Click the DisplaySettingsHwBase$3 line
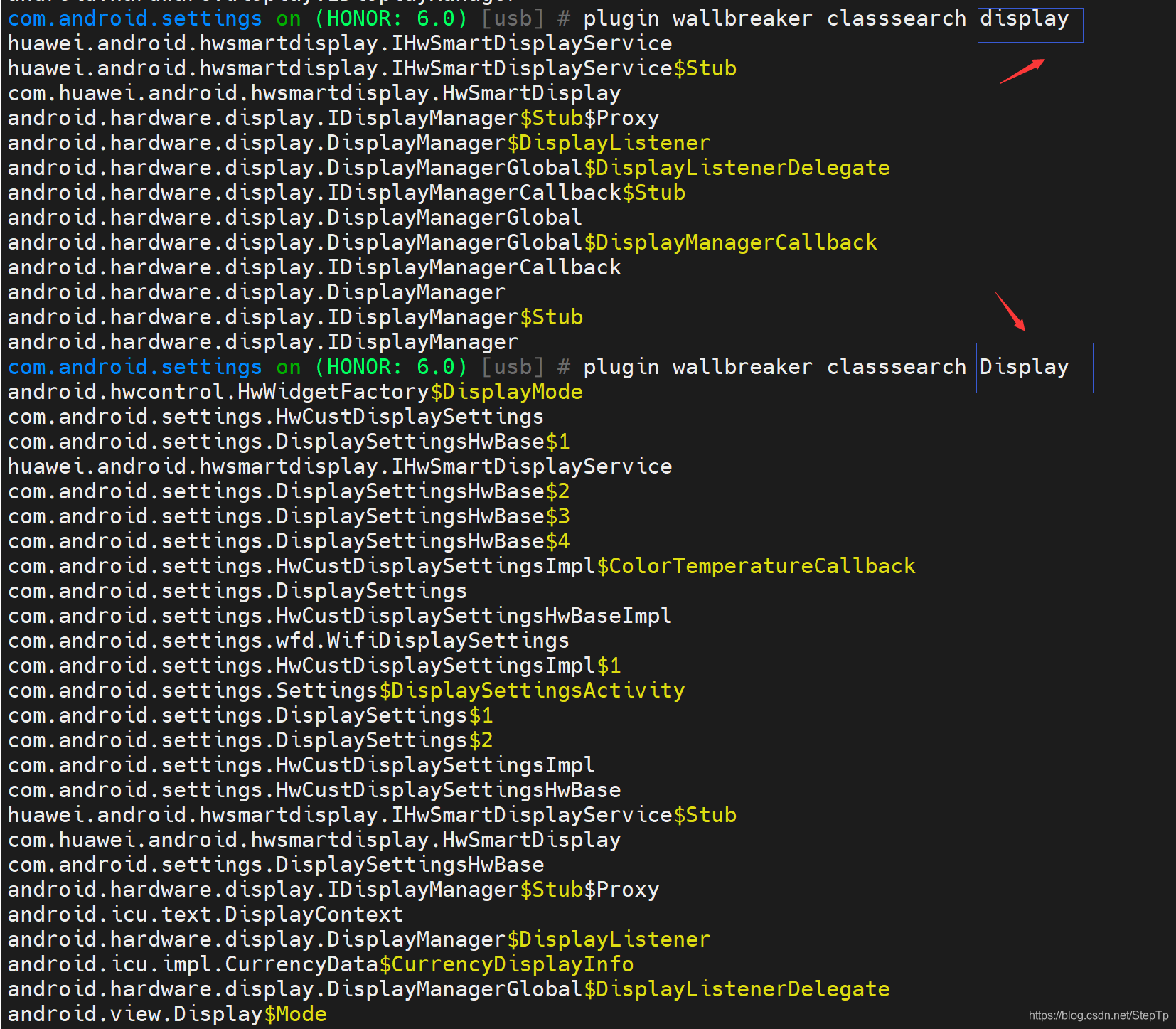Image resolution: width=1176 pixels, height=1029 pixels. point(289,517)
